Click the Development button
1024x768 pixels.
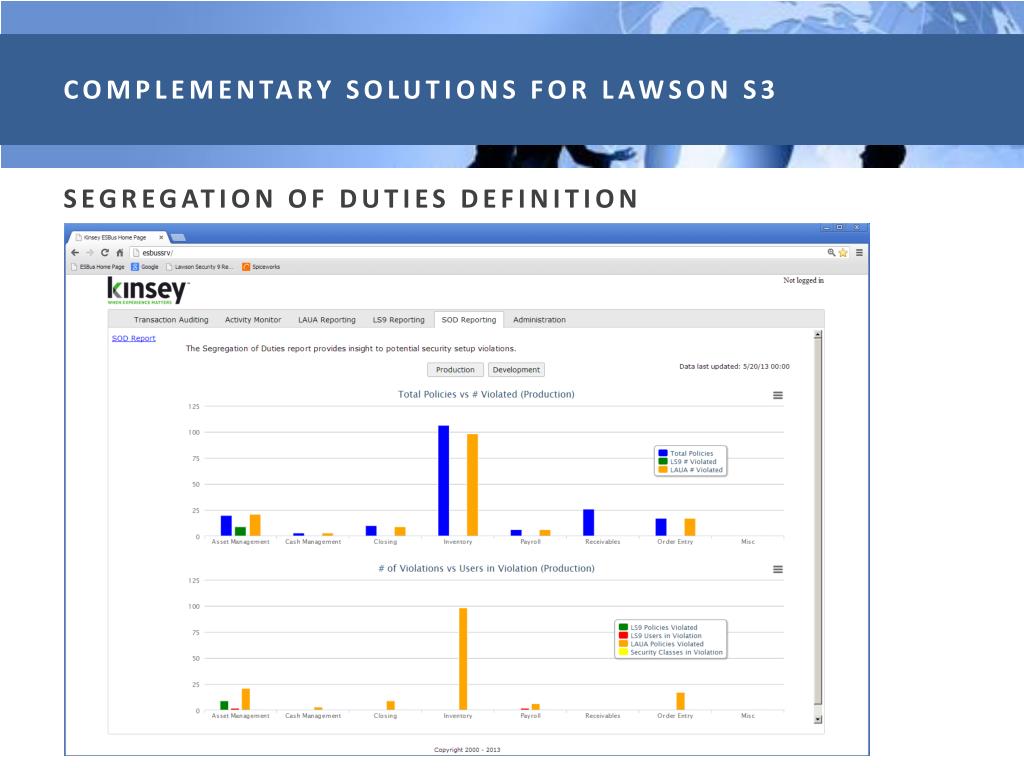pyautogui.click(x=516, y=370)
